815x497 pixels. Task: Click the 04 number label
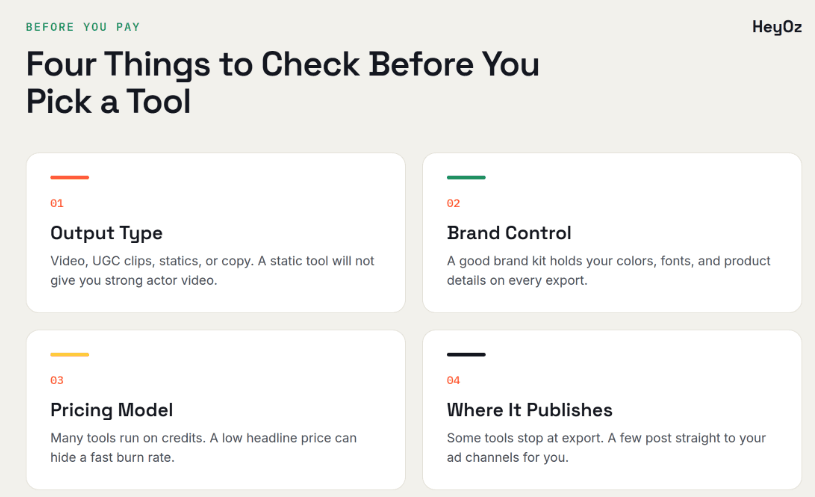[x=453, y=381]
